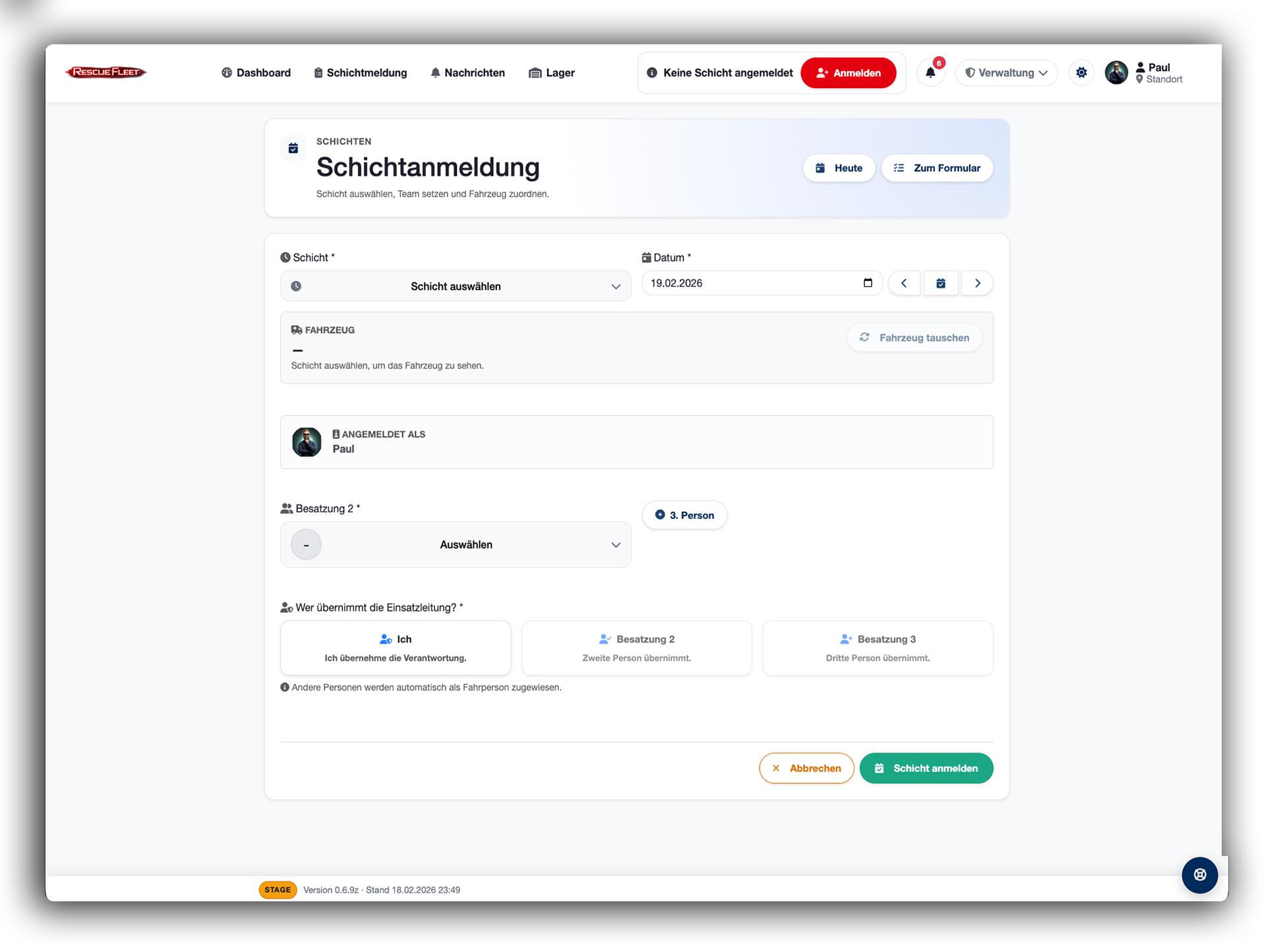The height and width of the screenshot is (952, 1277).
Task: Click the green 'Schicht anmelden' button
Action: point(926,768)
